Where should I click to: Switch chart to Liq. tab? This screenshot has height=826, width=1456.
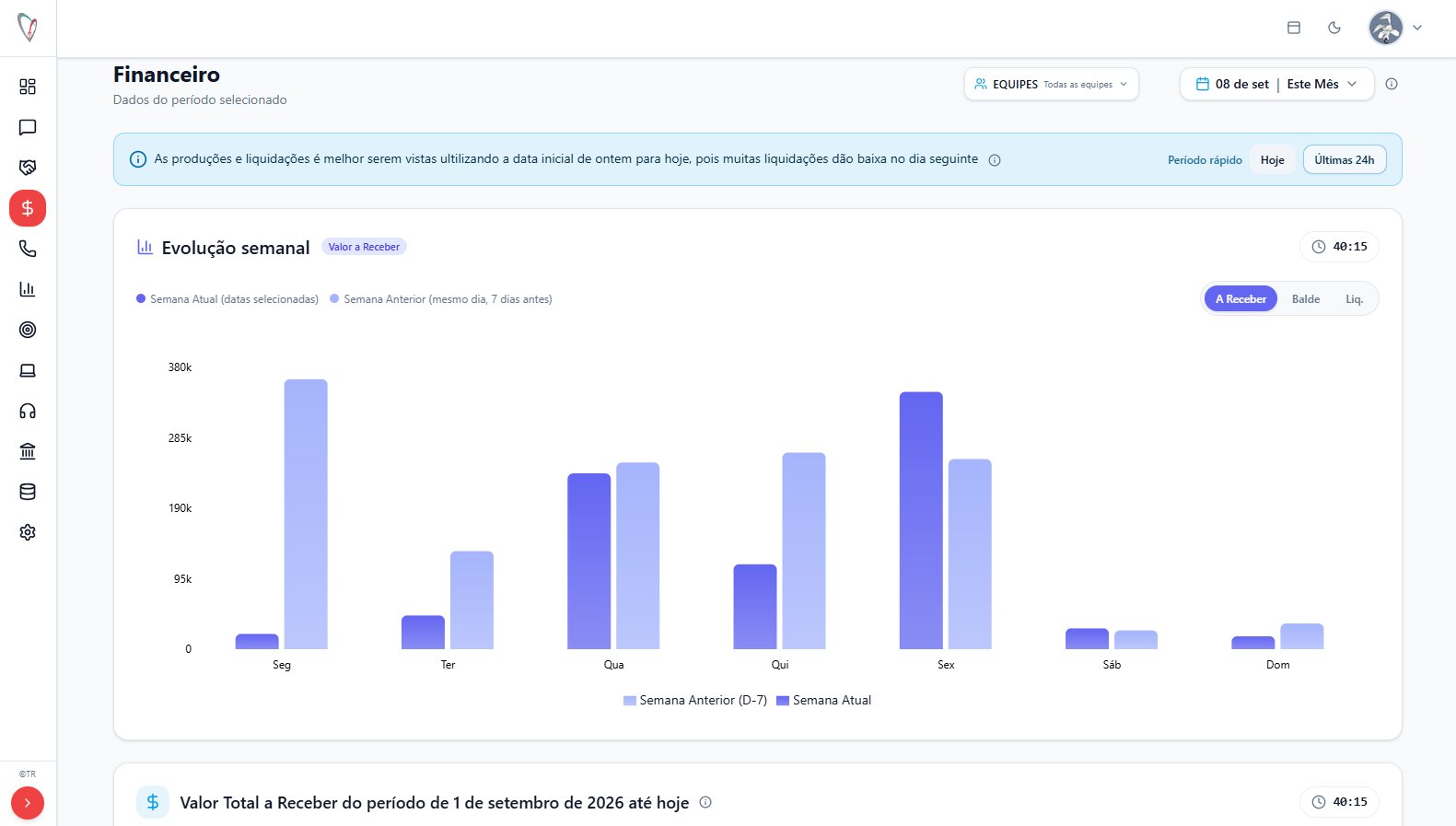[x=1354, y=299]
